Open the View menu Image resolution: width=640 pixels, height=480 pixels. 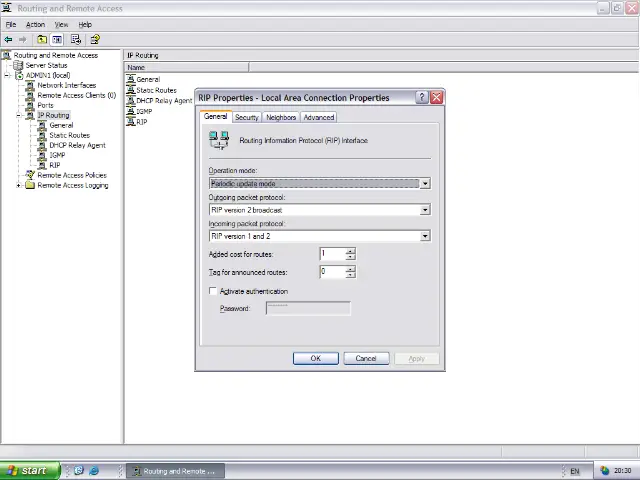pos(62,24)
